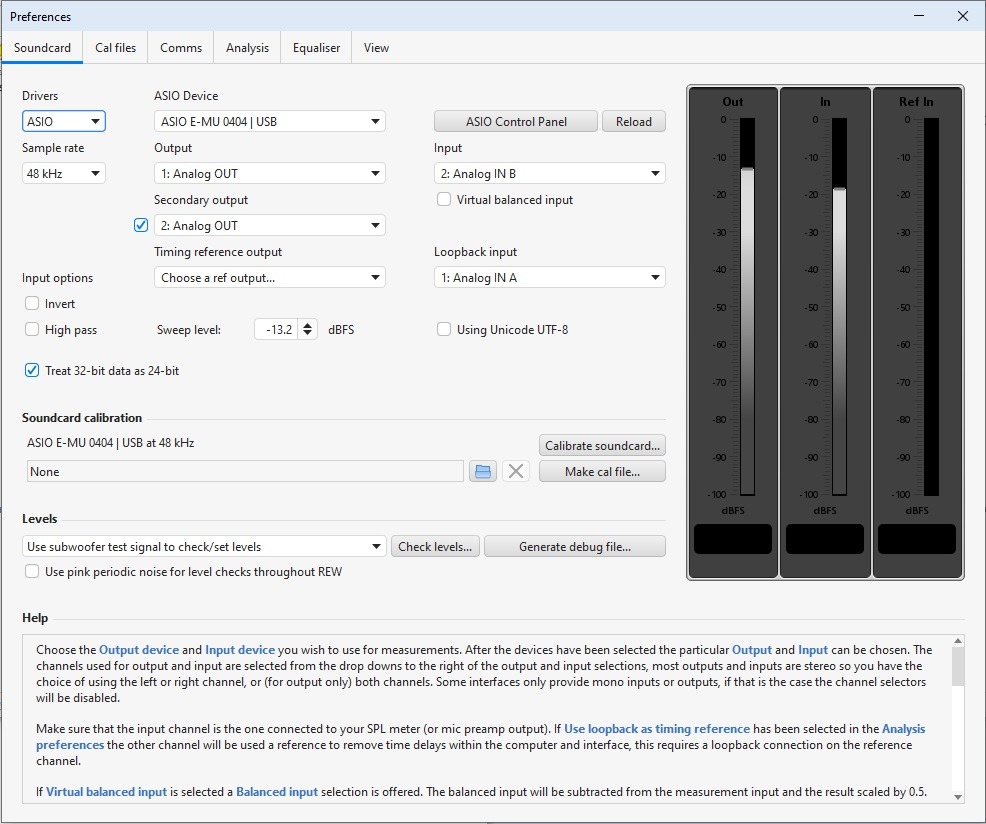
Task: Open the Output 1: Analog OUT dropdown
Action: [270, 173]
